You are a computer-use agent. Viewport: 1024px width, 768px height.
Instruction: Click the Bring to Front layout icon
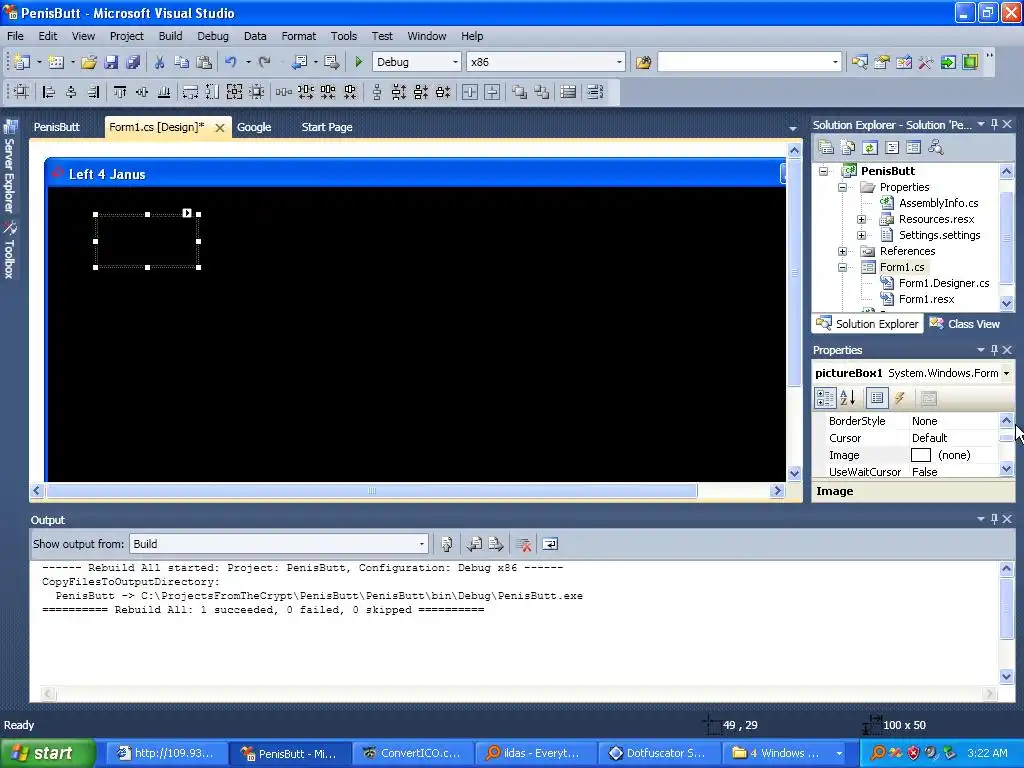tap(520, 92)
